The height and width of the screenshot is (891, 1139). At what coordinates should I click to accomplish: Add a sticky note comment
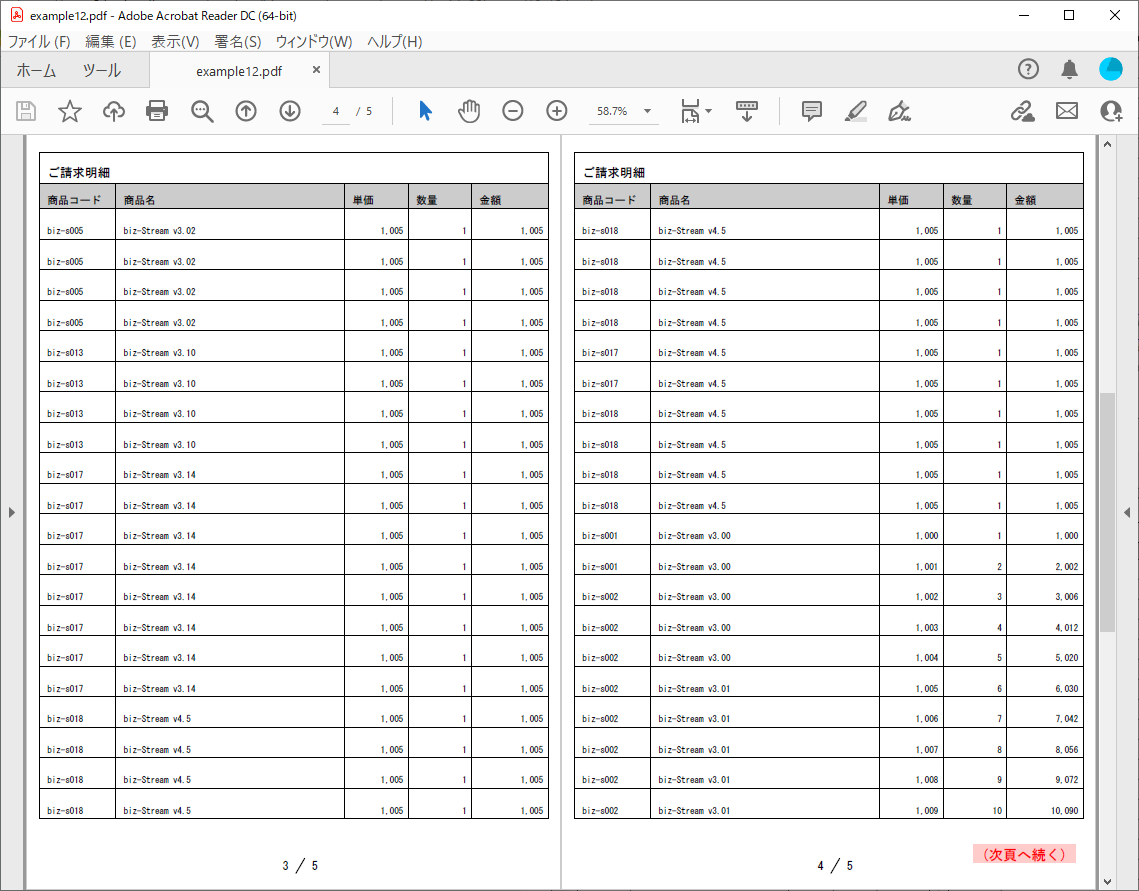[x=811, y=111]
